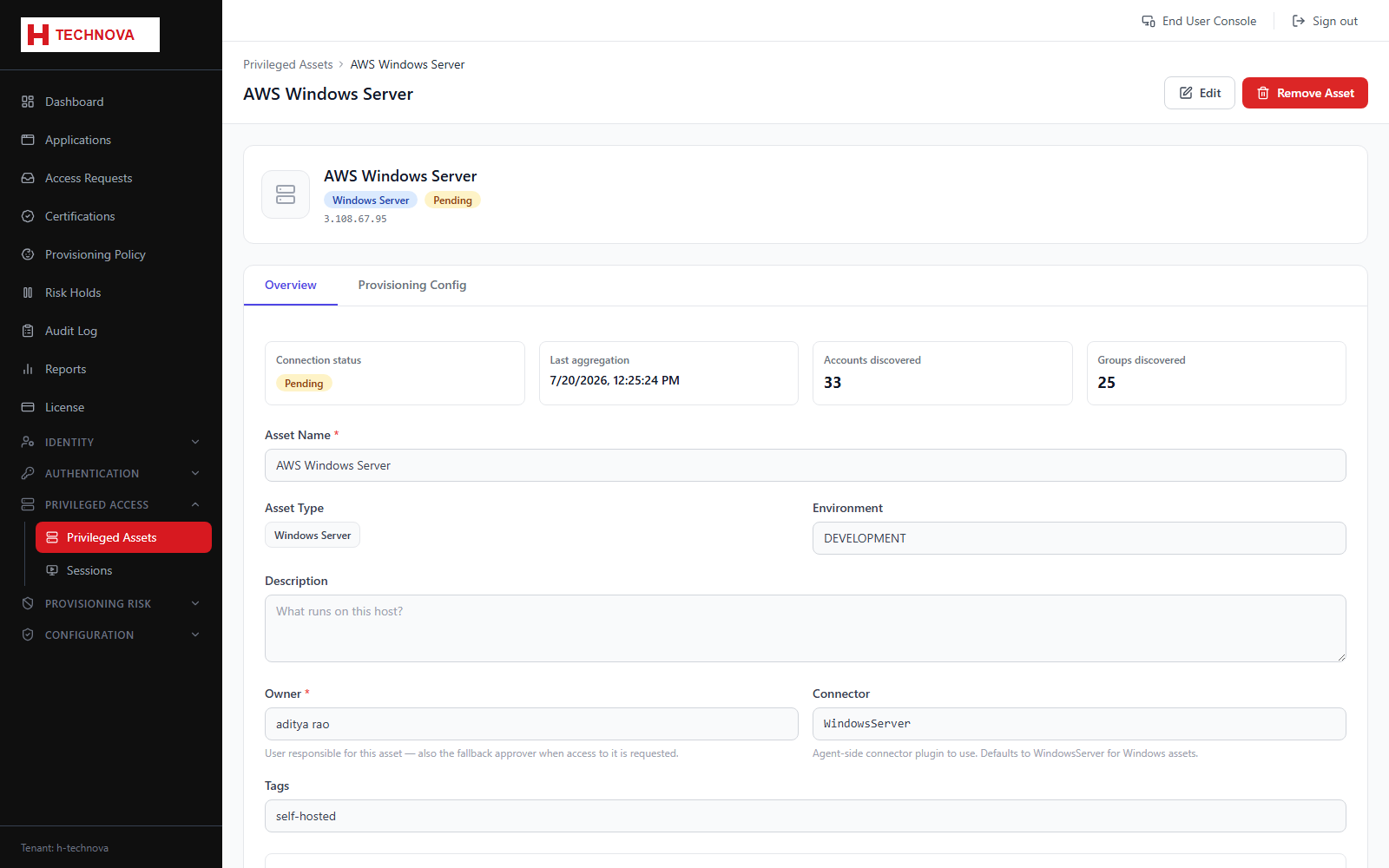This screenshot has width=1389, height=868.
Task: Click the server icon in asset header
Action: pyautogui.click(x=286, y=194)
